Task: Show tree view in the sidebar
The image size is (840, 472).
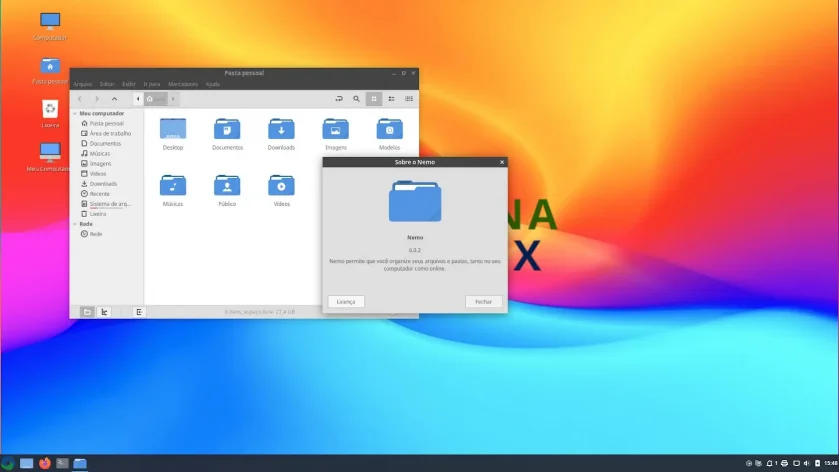Action: (x=104, y=312)
